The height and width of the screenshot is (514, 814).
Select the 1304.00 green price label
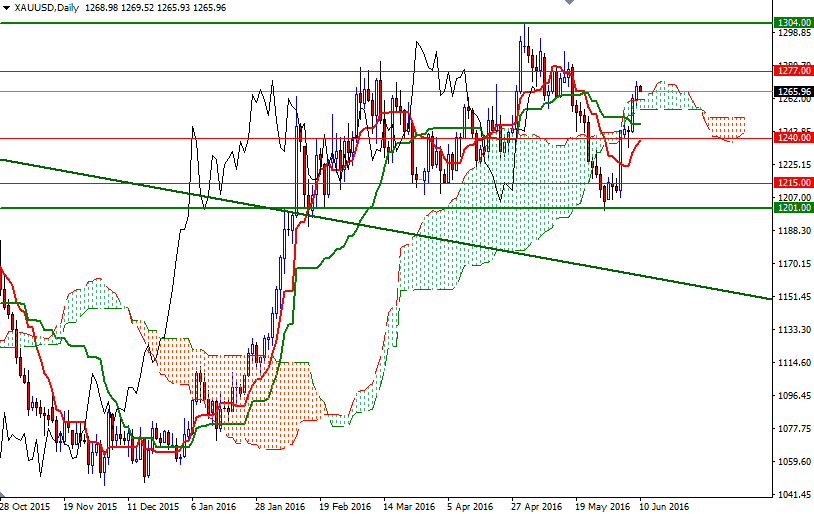click(793, 22)
